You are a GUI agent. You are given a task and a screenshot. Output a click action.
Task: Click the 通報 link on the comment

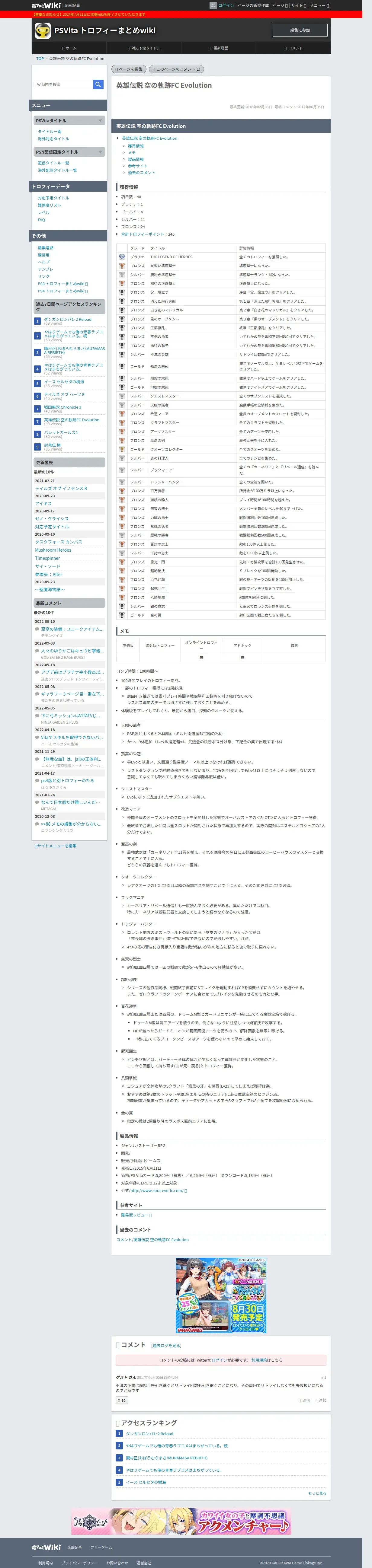(x=320, y=1400)
